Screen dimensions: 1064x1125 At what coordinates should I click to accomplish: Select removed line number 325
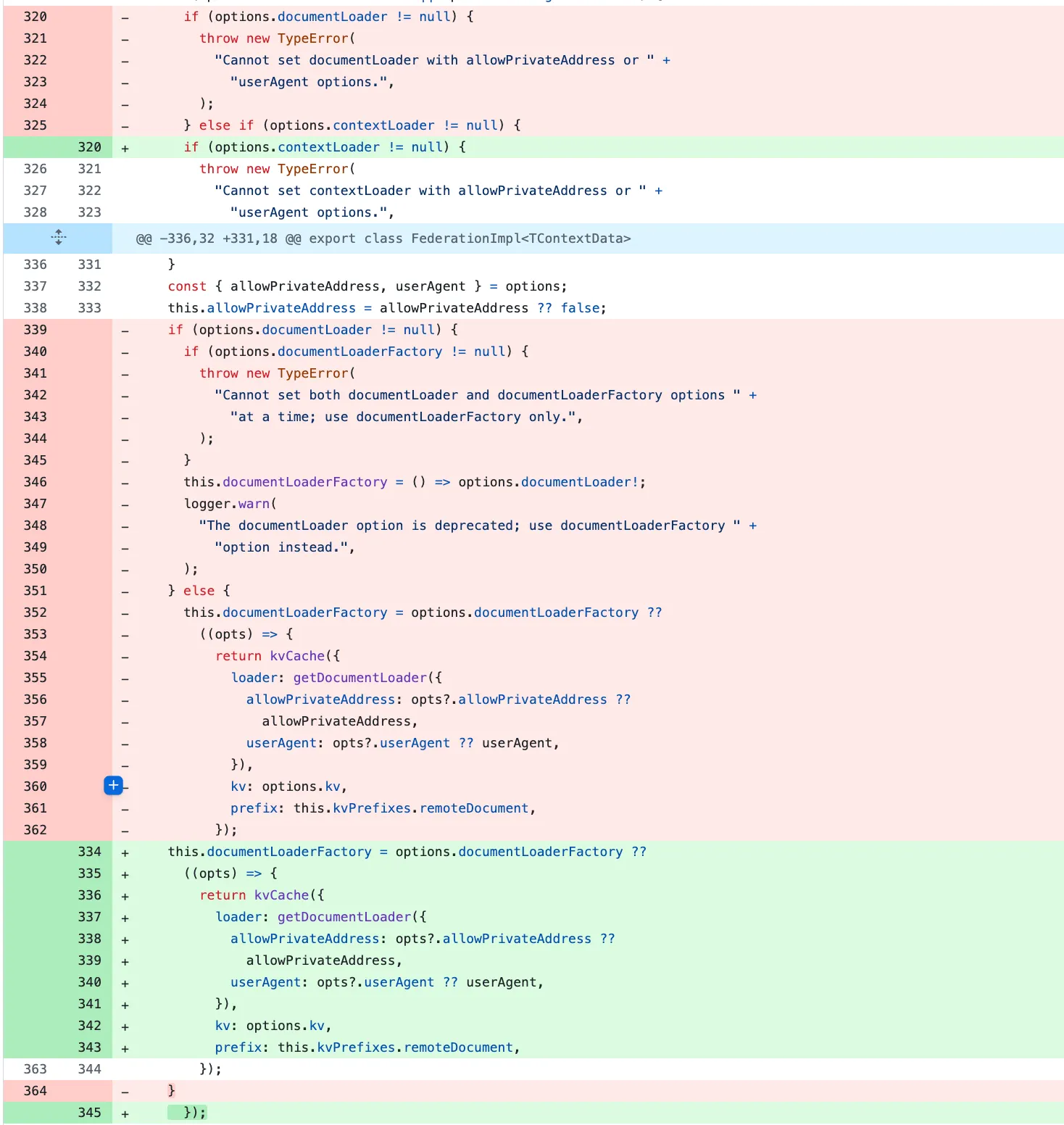(35, 125)
